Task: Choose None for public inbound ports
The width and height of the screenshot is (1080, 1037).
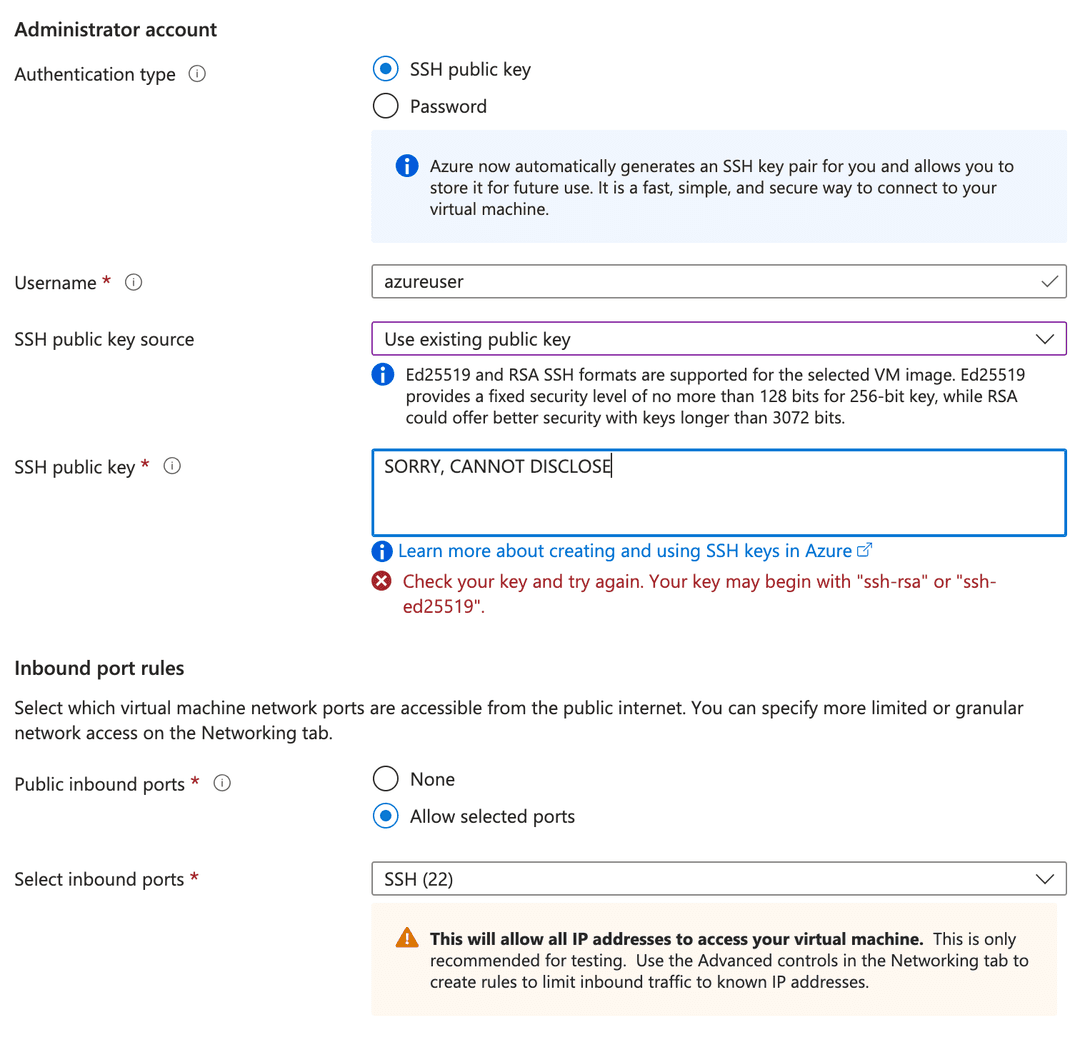Action: [385, 779]
